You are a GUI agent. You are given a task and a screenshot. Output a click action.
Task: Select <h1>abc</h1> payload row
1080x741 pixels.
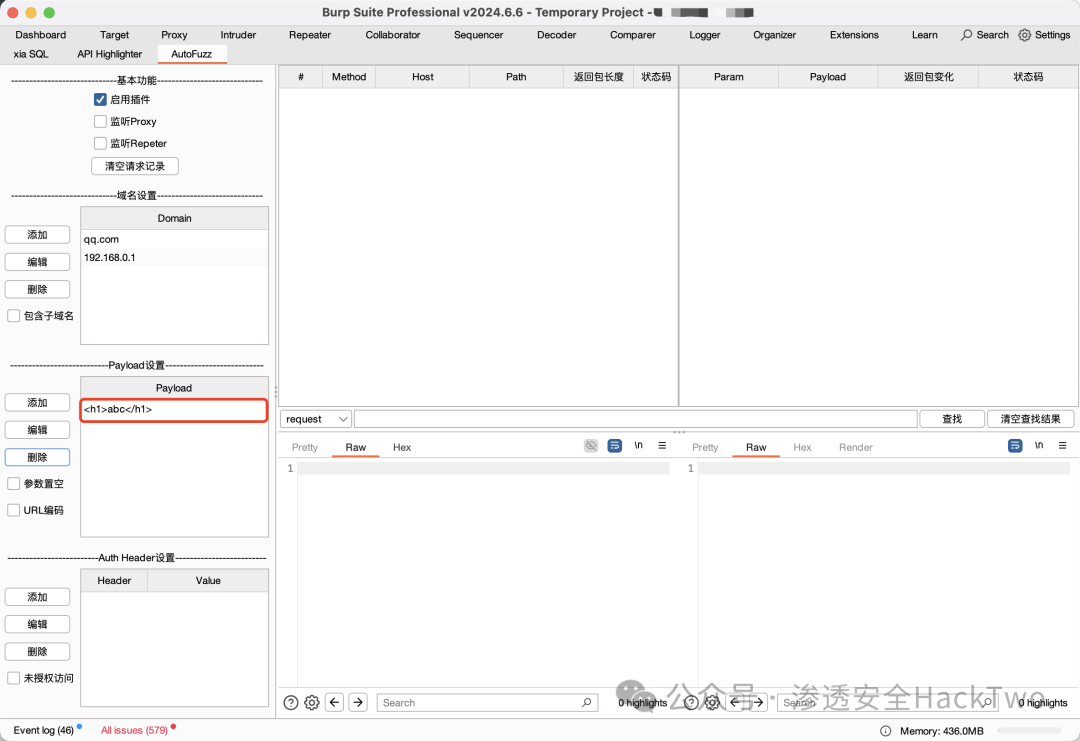(x=174, y=409)
